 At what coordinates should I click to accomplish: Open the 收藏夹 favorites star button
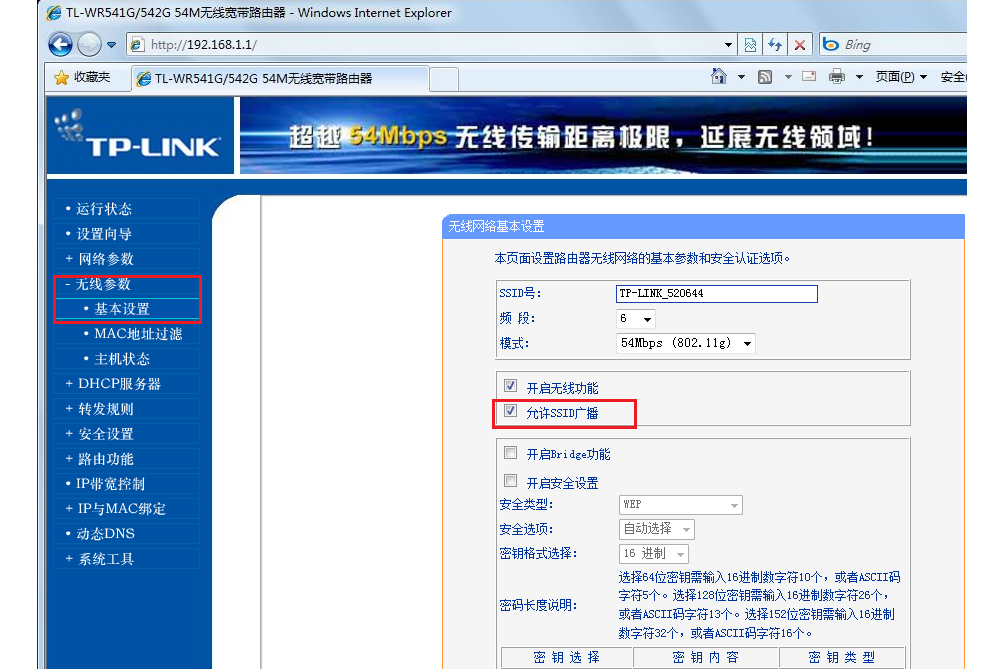[83, 77]
